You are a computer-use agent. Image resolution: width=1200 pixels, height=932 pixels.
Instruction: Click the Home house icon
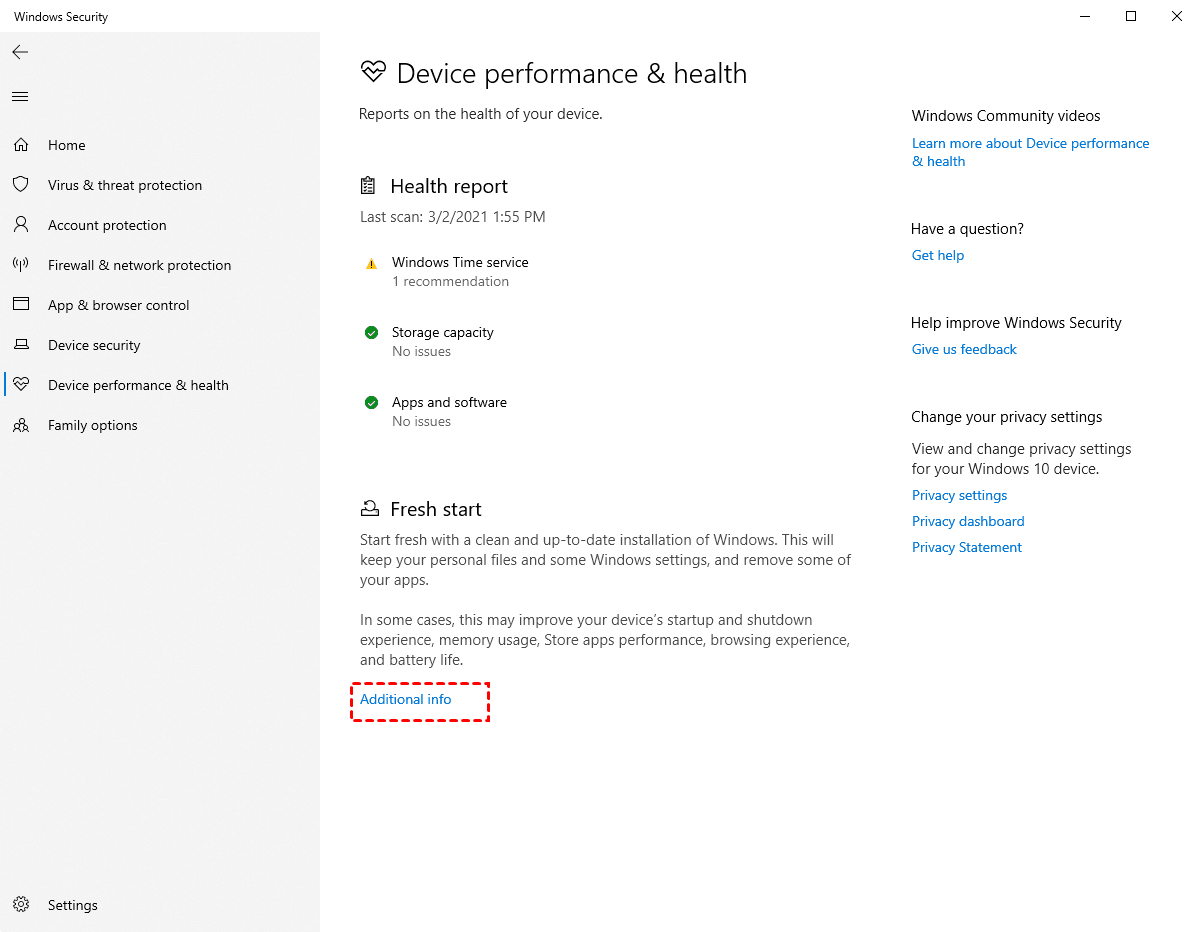20,145
